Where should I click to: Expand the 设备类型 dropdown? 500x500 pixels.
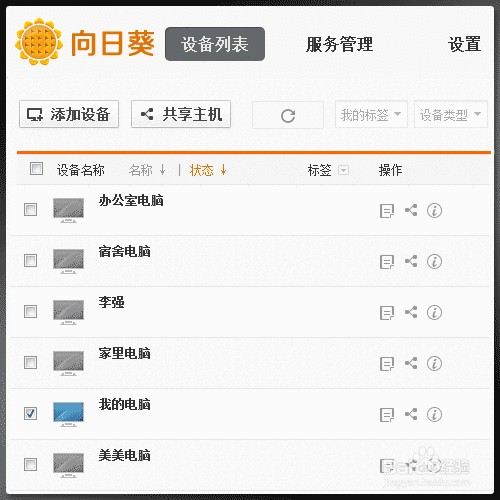[450, 114]
